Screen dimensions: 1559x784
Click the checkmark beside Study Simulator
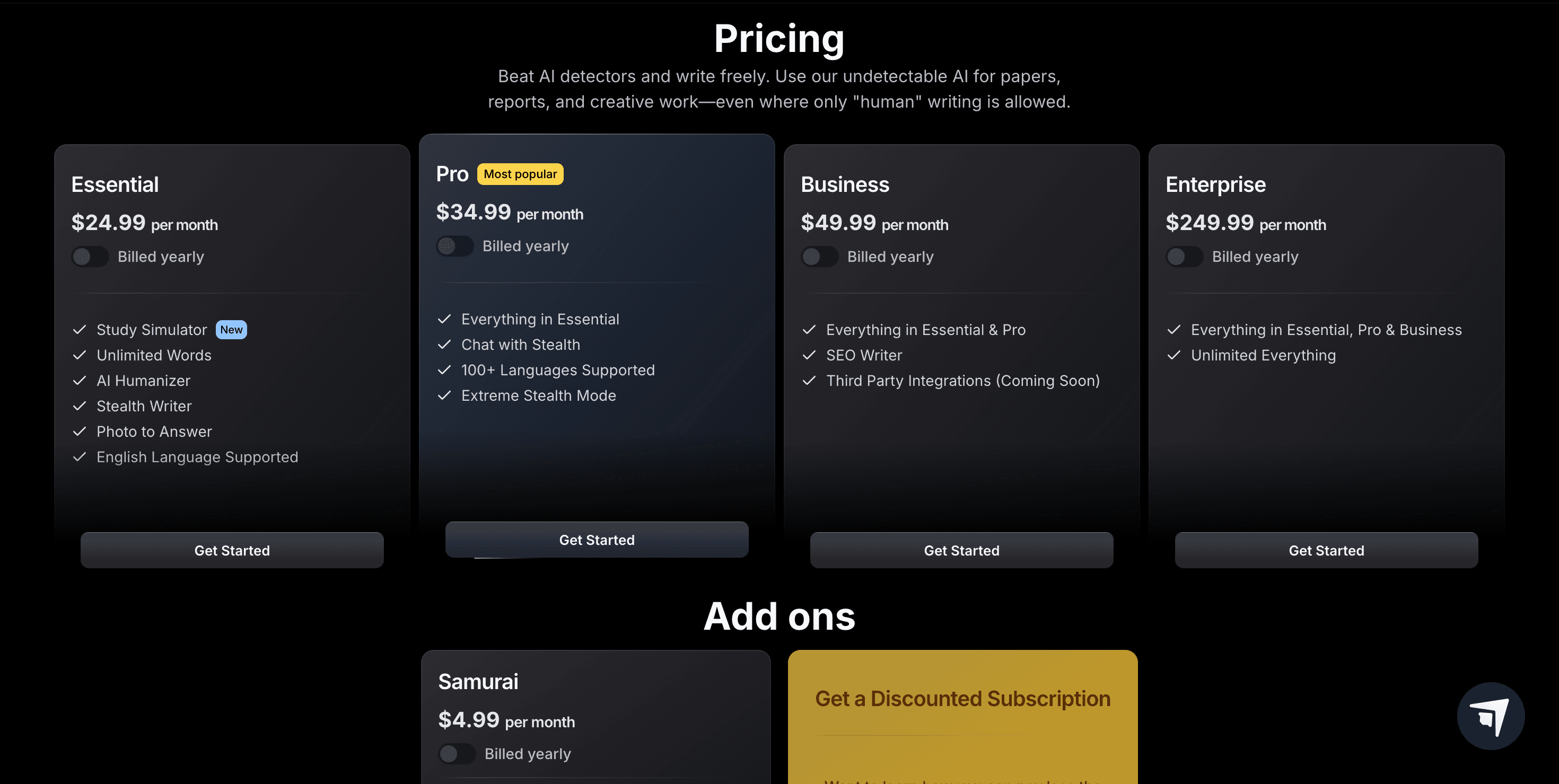coord(80,330)
